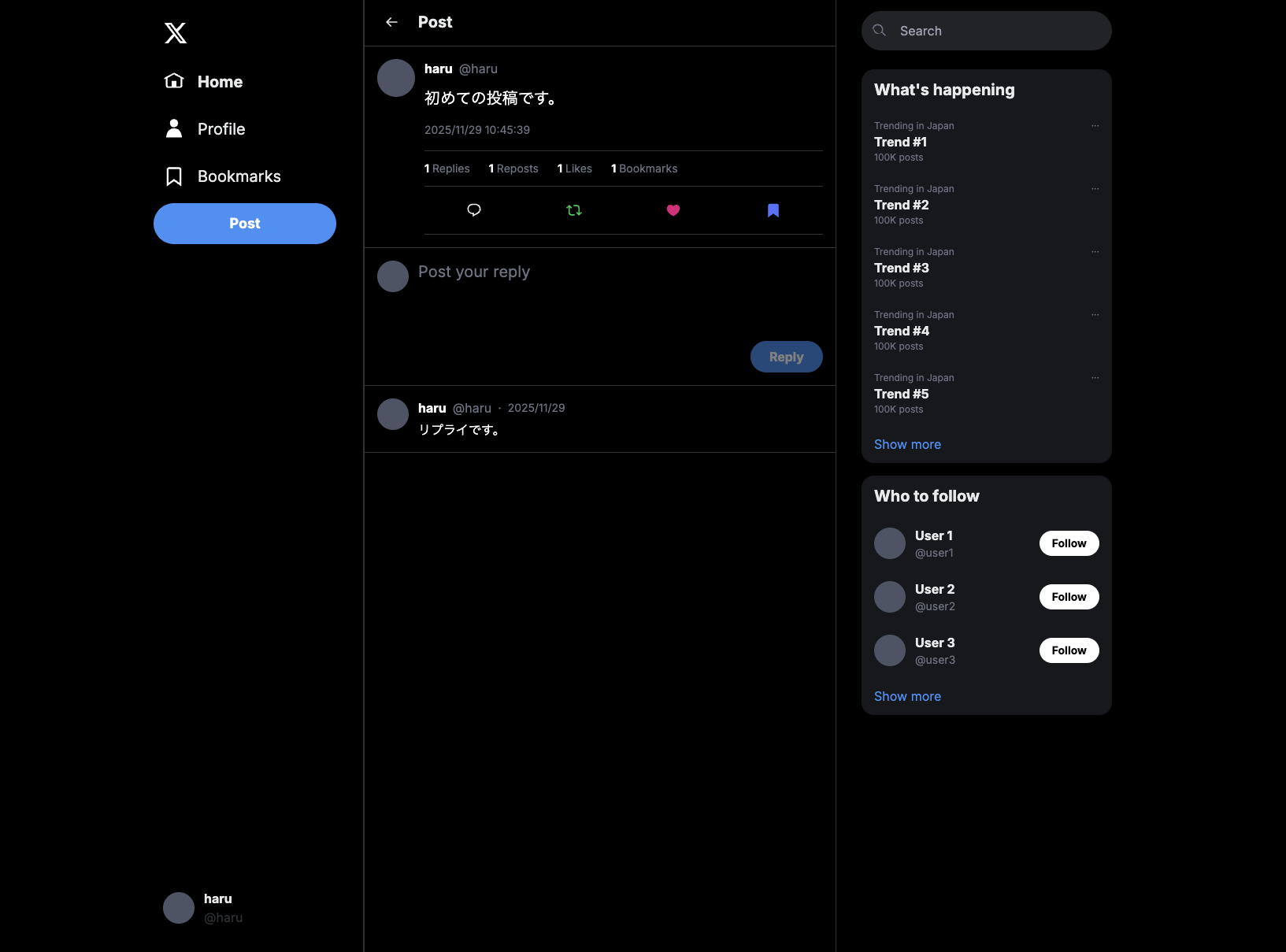Open Trend #2 topic

click(x=902, y=205)
